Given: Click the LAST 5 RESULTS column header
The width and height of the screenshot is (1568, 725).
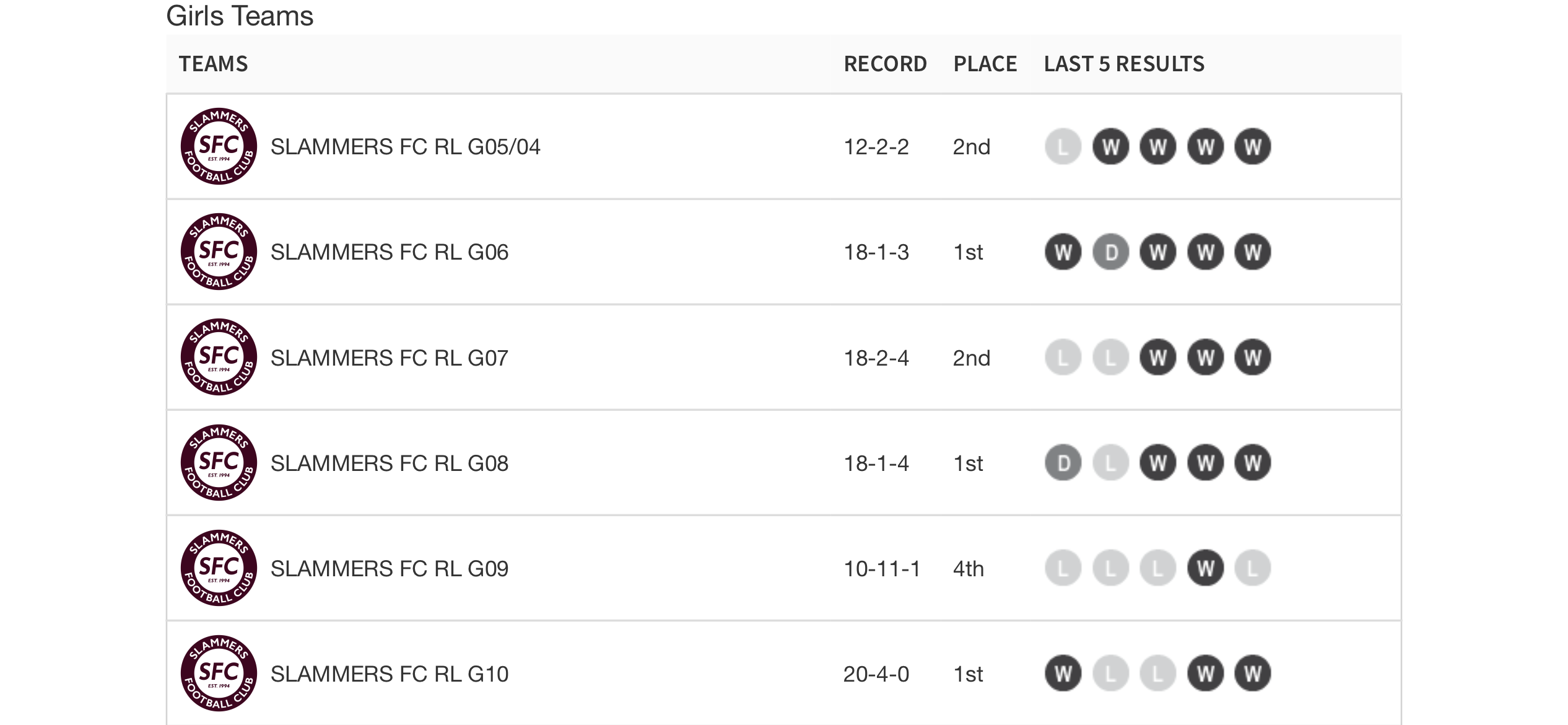Looking at the screenshot, I should click(1124, 64).
